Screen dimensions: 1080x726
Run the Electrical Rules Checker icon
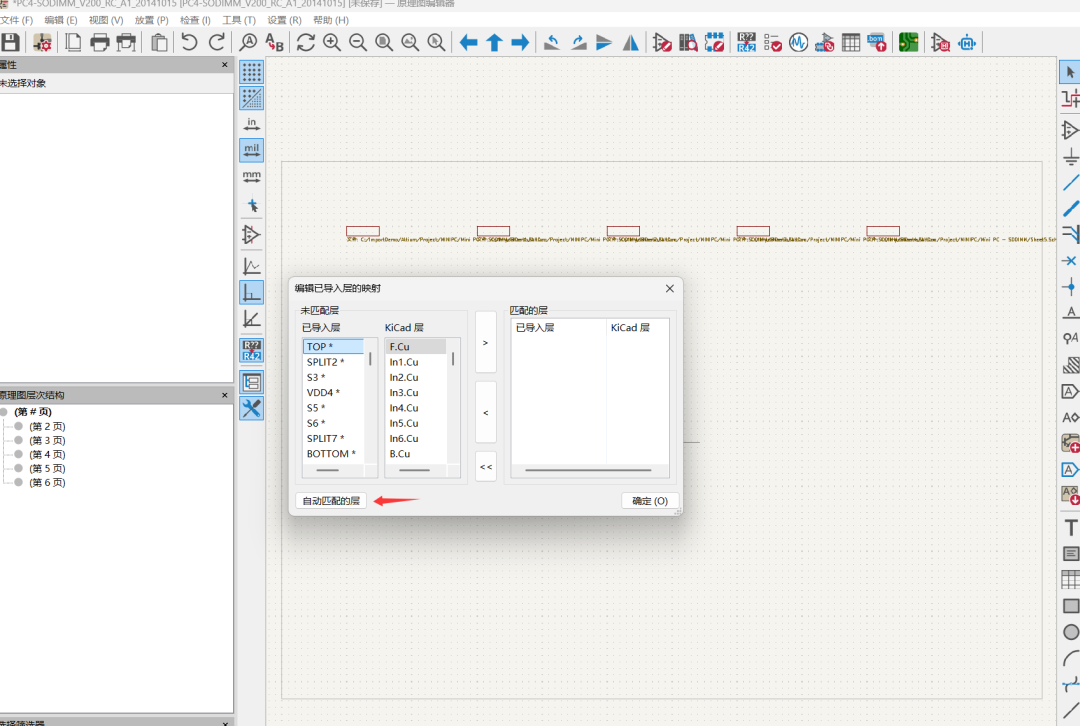[x=772, y=43]
